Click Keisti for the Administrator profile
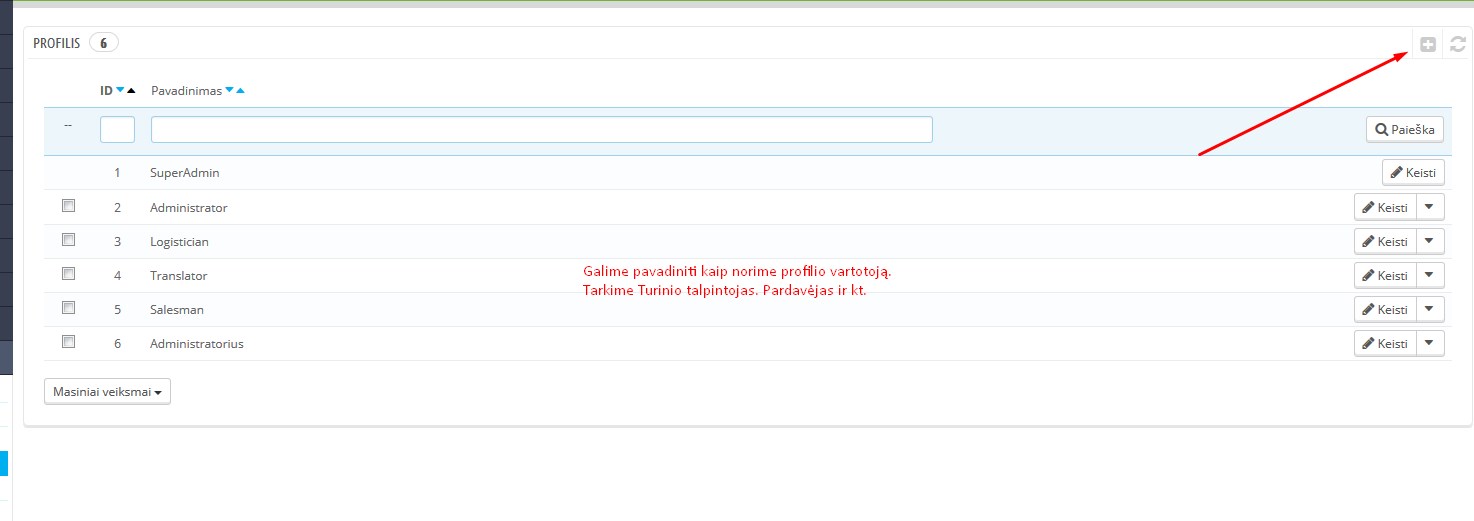 (x=1385, y=208)
